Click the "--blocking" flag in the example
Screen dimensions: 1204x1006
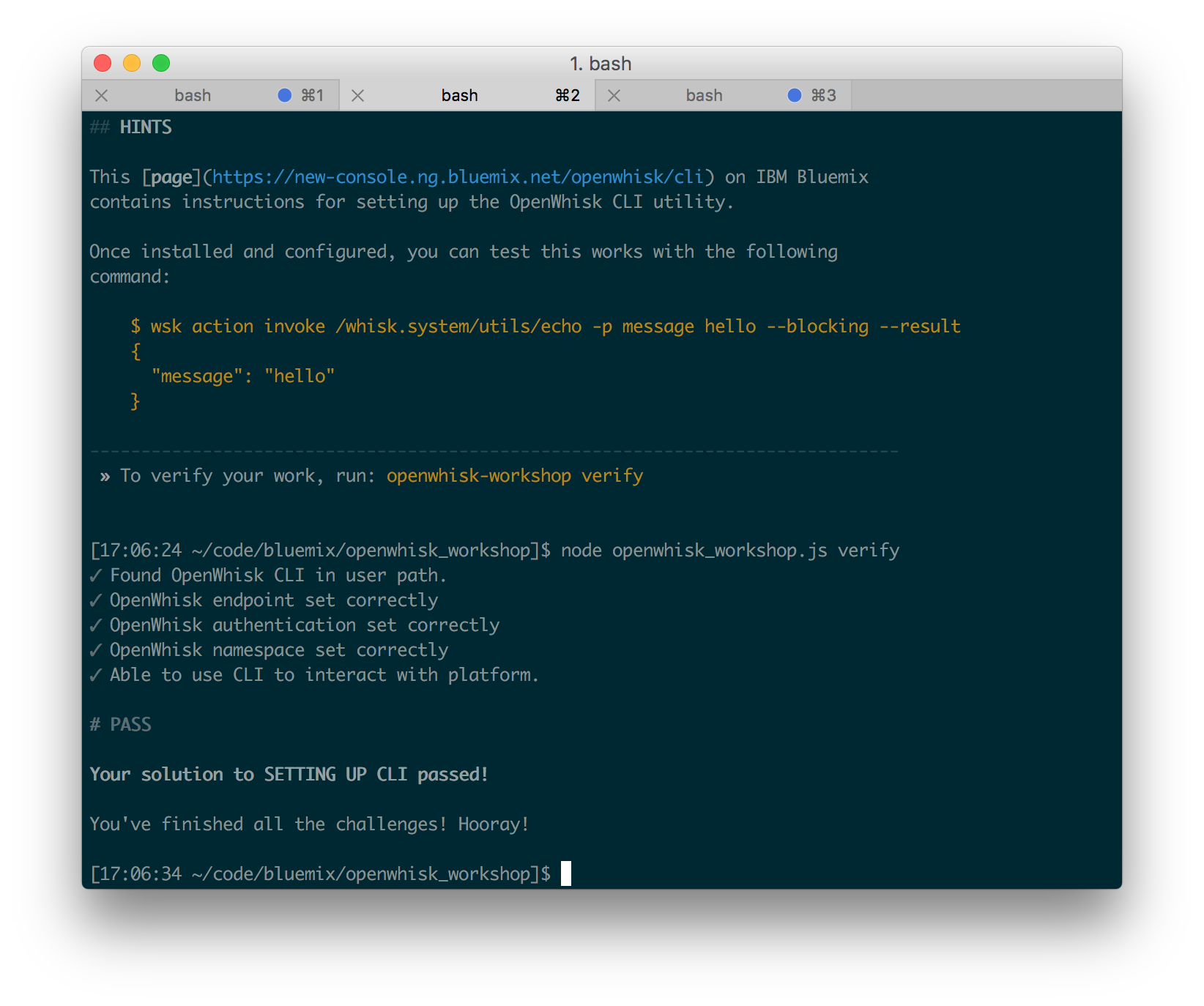pyautogui.click(x=817, y=327)
